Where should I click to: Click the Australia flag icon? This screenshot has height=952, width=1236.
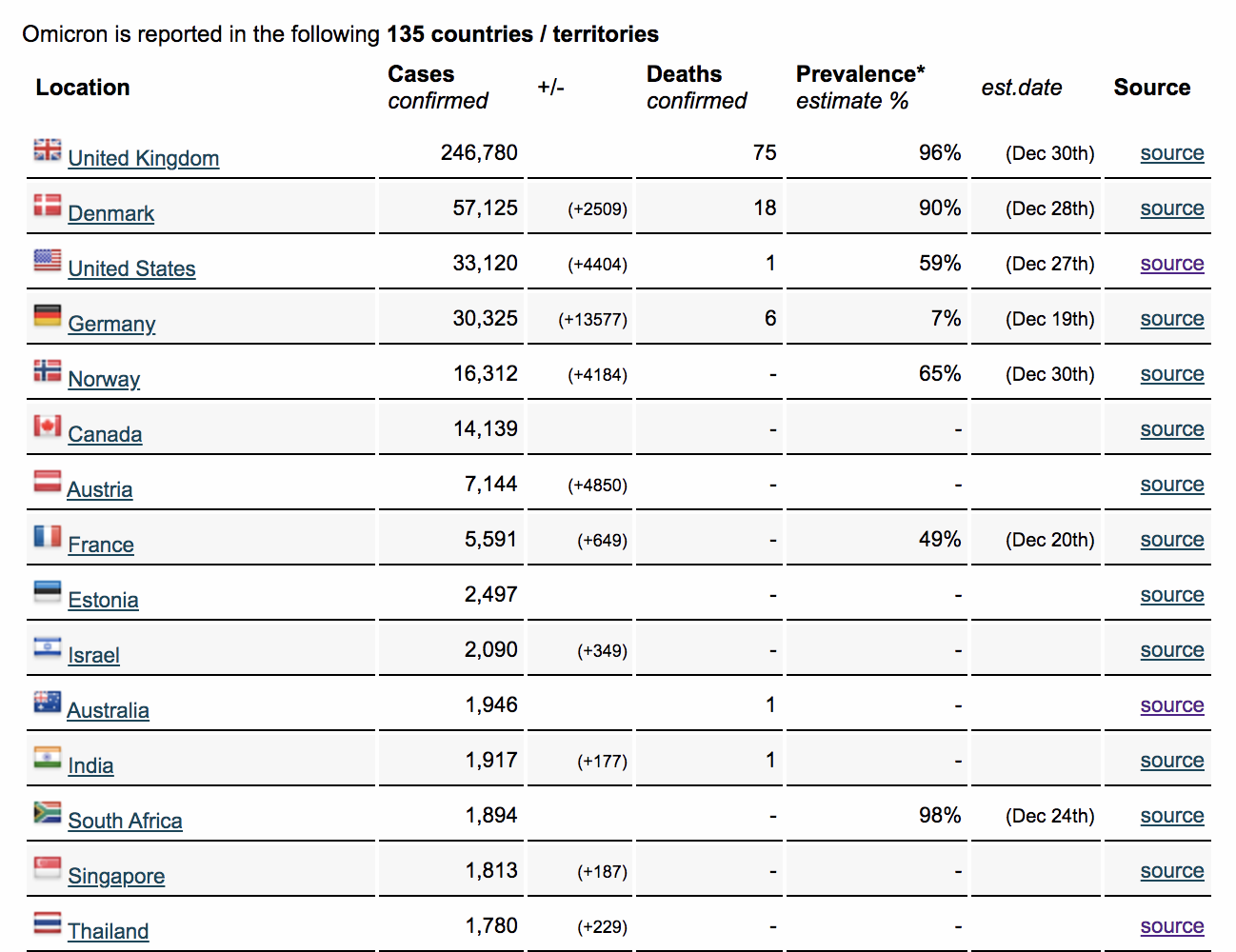[48, 703]
